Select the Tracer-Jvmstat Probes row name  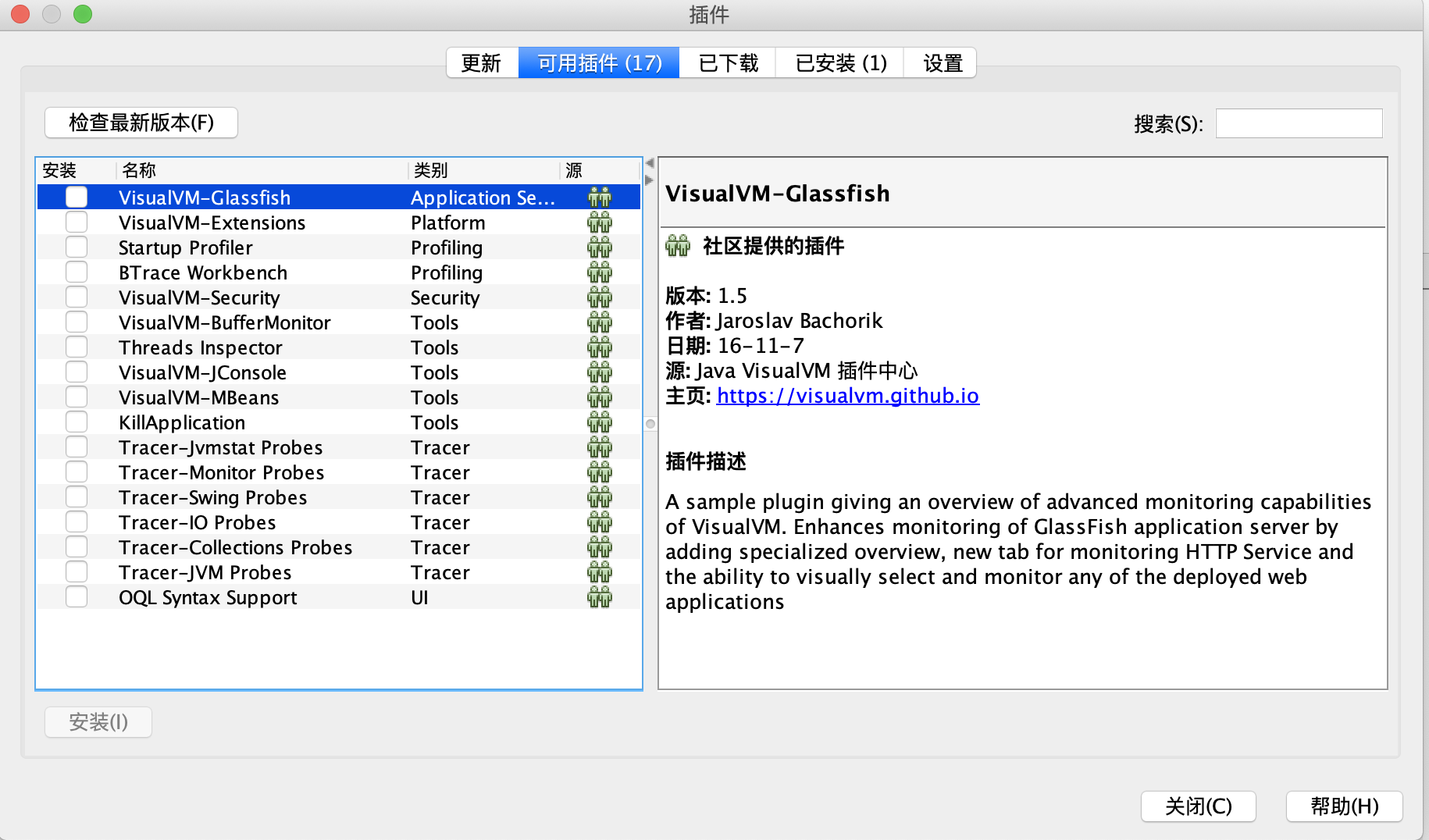point(221,447)
